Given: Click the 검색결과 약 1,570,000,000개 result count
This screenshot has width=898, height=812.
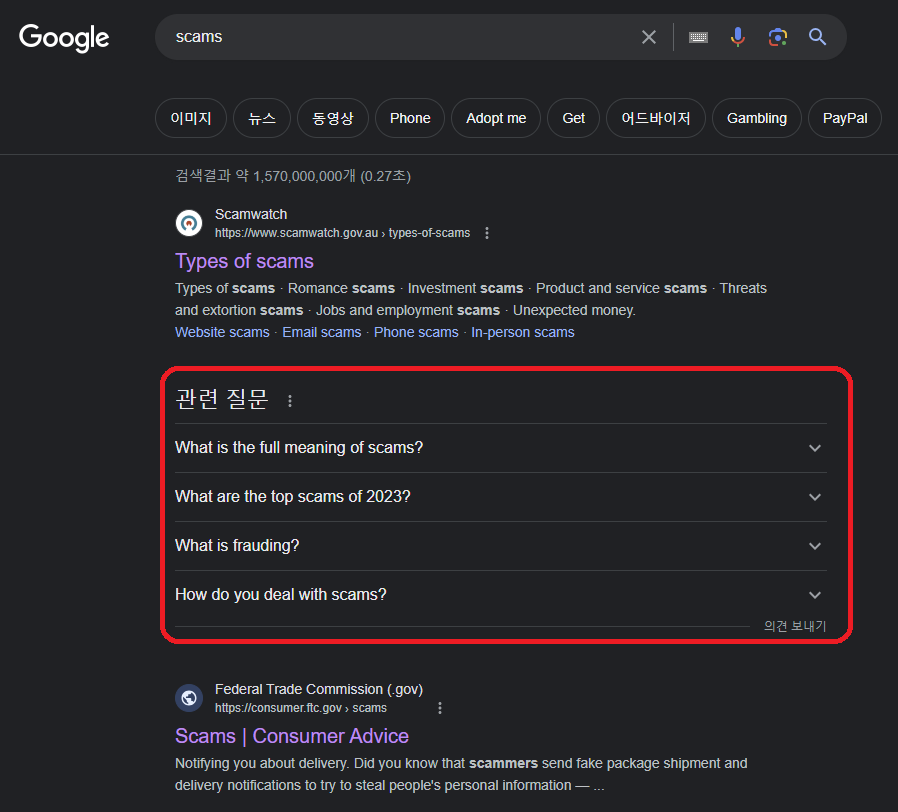Looking at the screenshot, I should pos(293,176).
